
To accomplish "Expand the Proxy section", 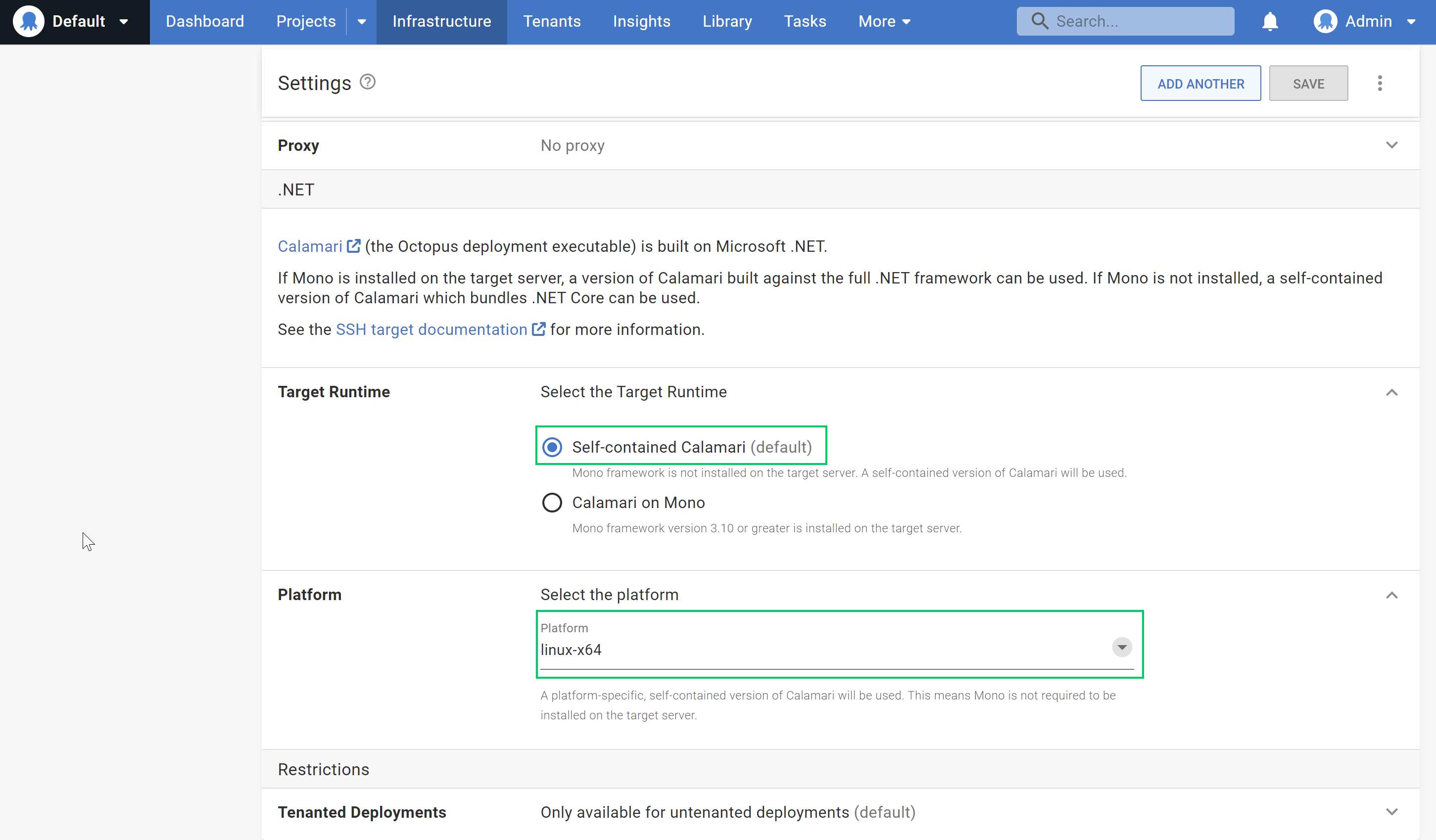I will pos(1392,145).
